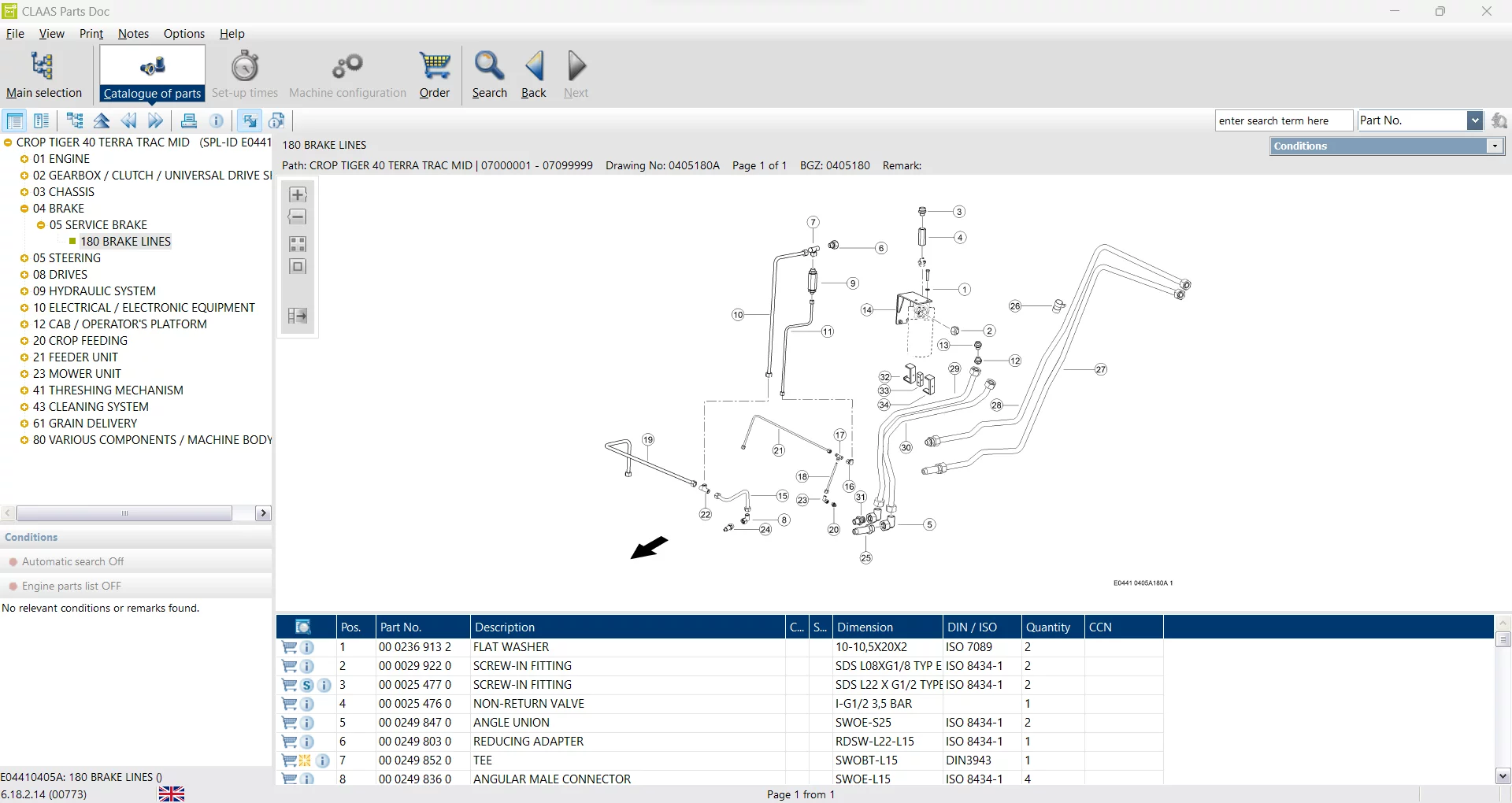Click the printer icon in the toolbar

coord(189,120)
